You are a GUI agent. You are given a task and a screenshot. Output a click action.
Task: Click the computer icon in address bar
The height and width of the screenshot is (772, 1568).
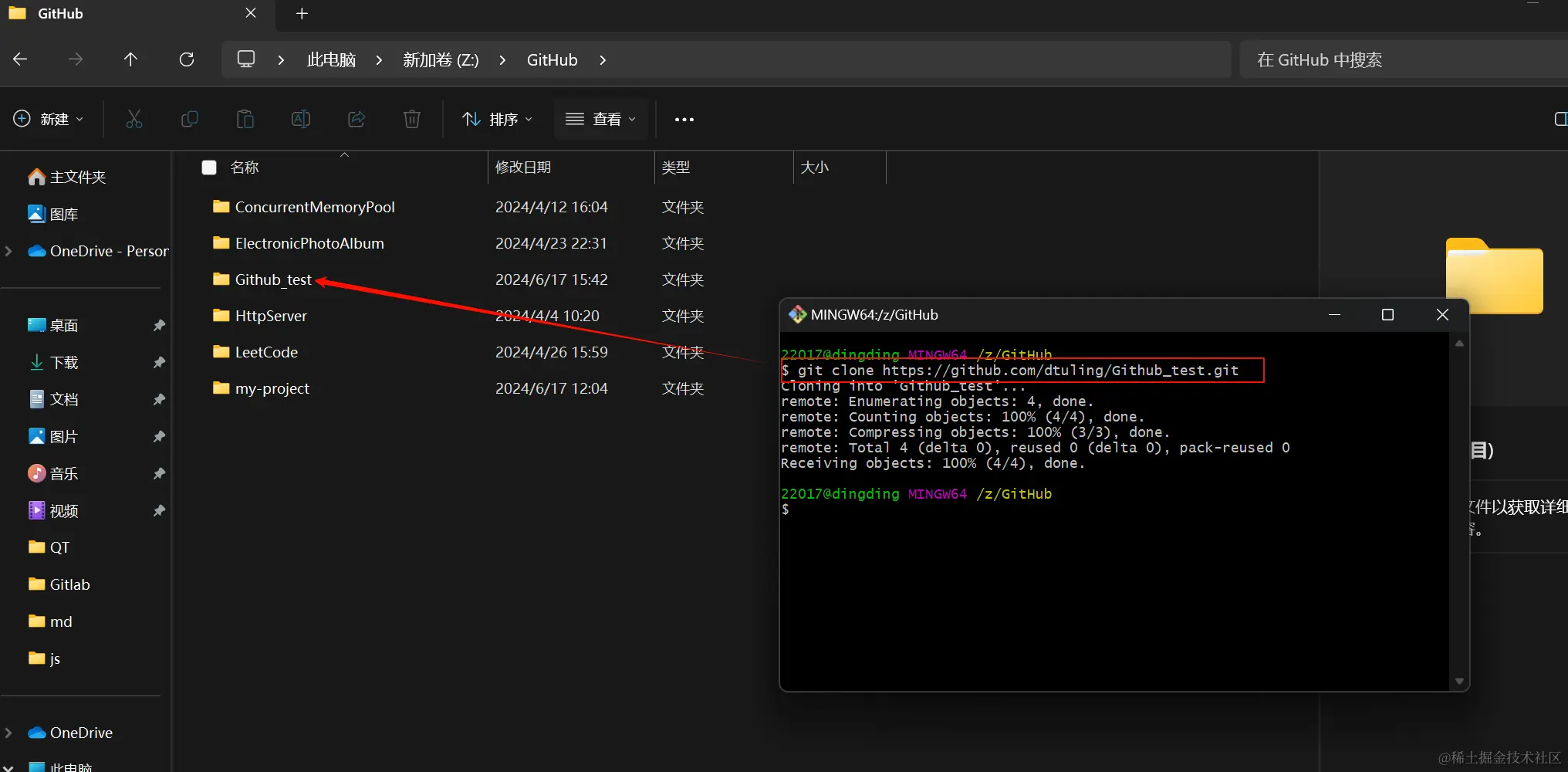(246, 59)
